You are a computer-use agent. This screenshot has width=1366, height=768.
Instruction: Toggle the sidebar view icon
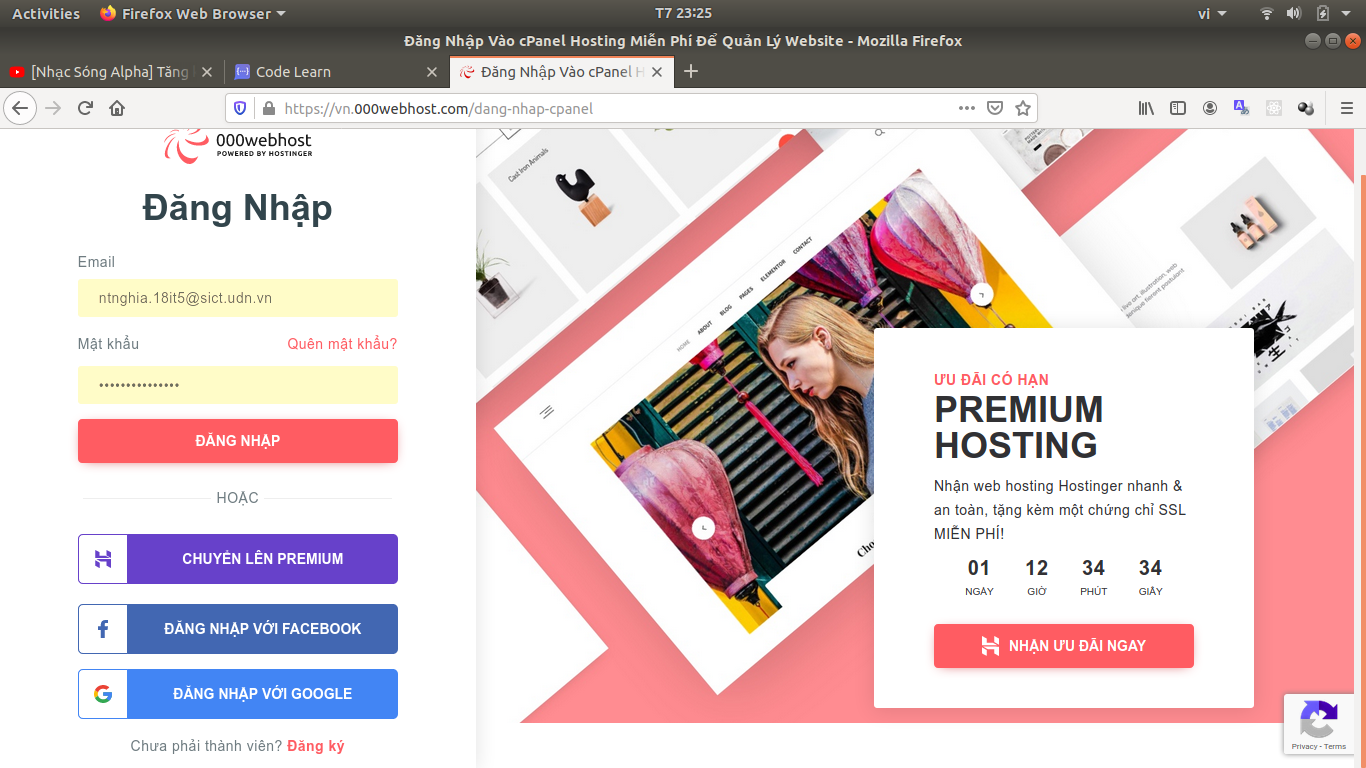tap(1178, 108)
